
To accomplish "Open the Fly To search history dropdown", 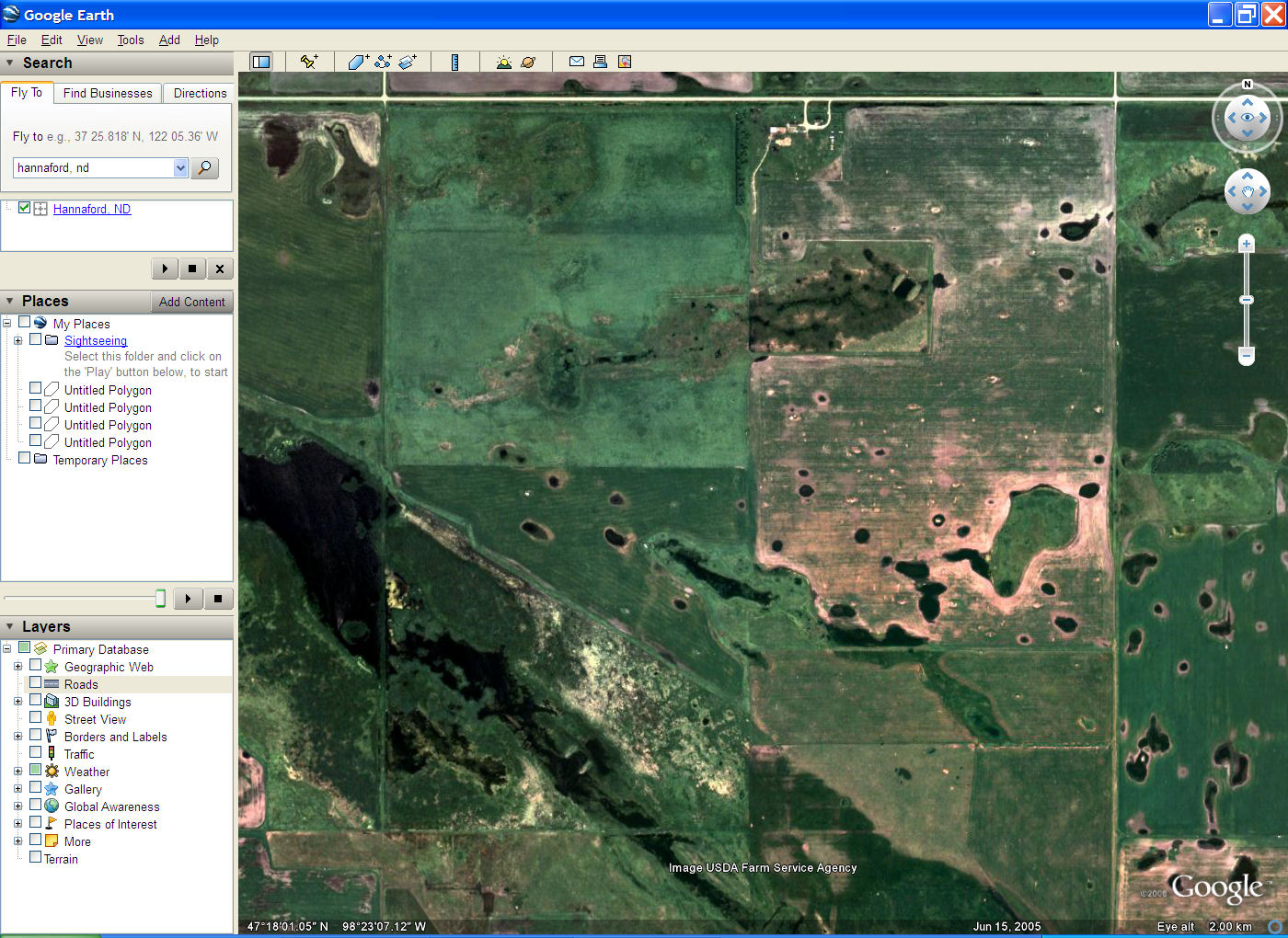I will (180, 168).
